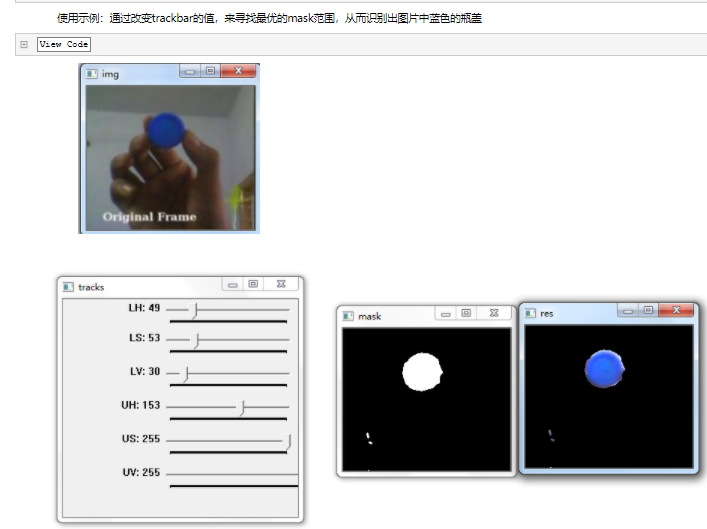Maximize the tracks window
Image resolution: width=707 pixels, height=529 pixels.
pos(253,284)
